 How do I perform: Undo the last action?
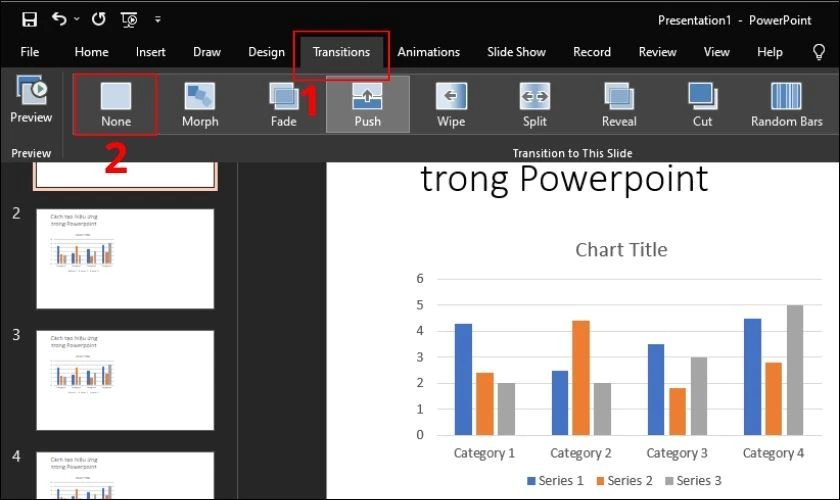[59, 19]
